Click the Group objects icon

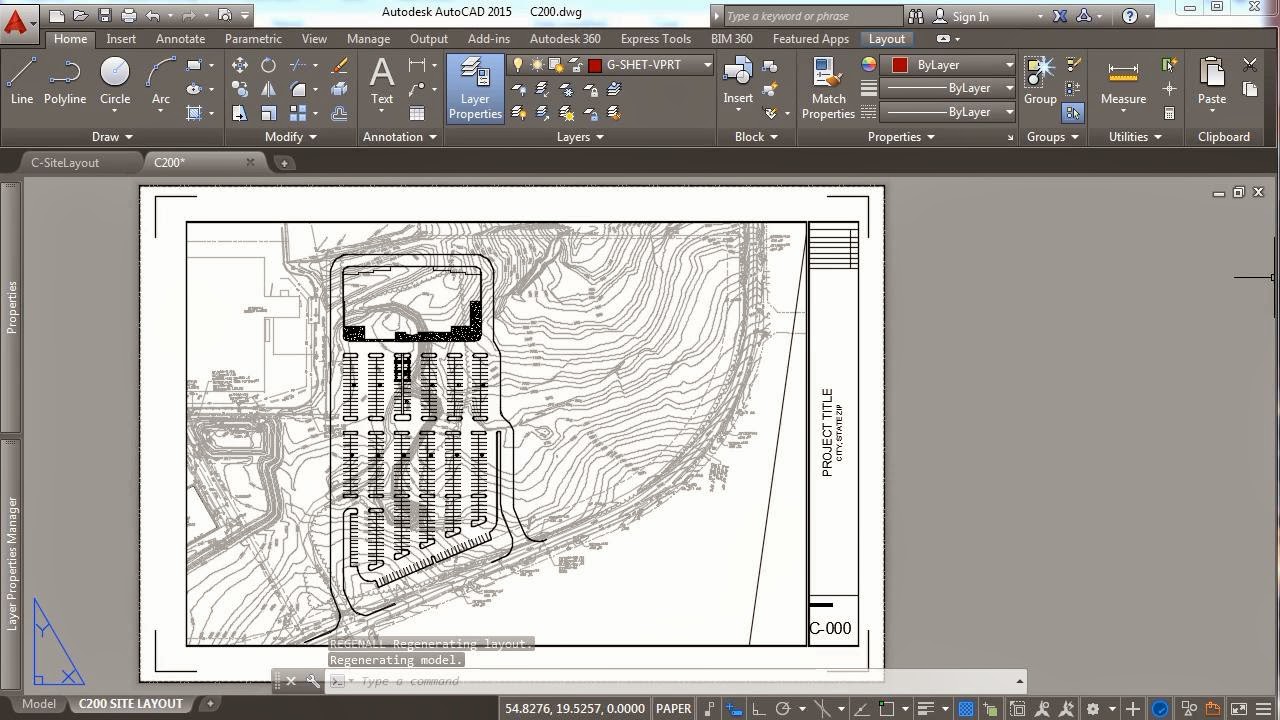pyautogui.click(x=1040, y=81)
